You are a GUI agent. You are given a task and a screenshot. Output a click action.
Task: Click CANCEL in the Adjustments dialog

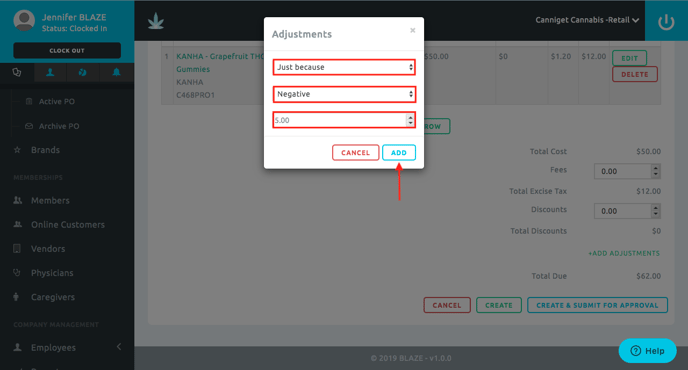pyautogui.click(x=355, y=153)
